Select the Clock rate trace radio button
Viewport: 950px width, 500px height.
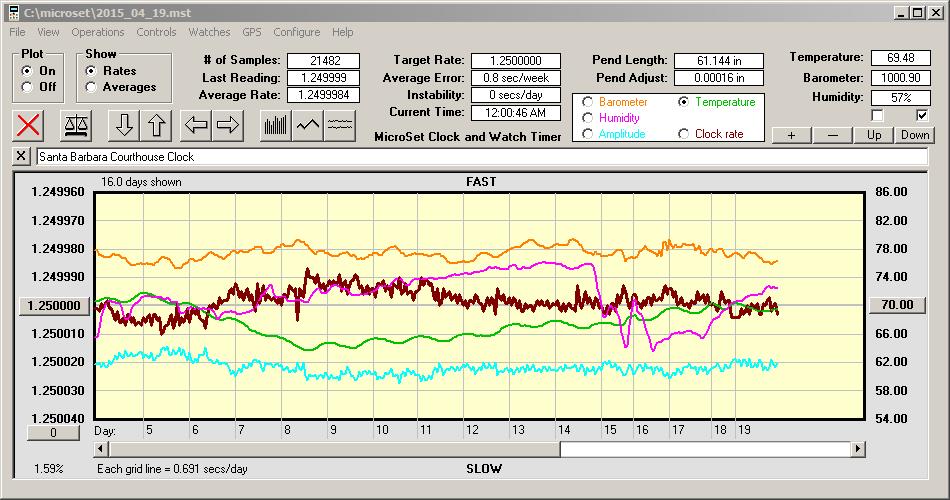coord(683,133)
